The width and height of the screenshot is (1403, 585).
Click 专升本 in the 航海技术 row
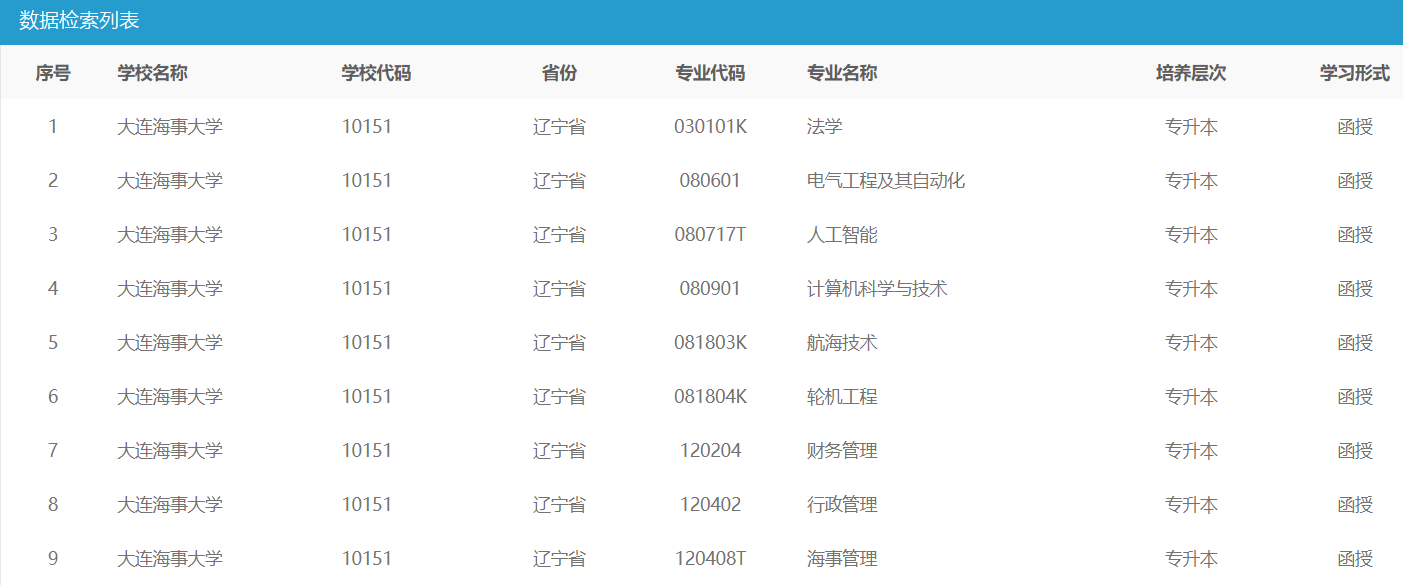(x=1191, y=343)
